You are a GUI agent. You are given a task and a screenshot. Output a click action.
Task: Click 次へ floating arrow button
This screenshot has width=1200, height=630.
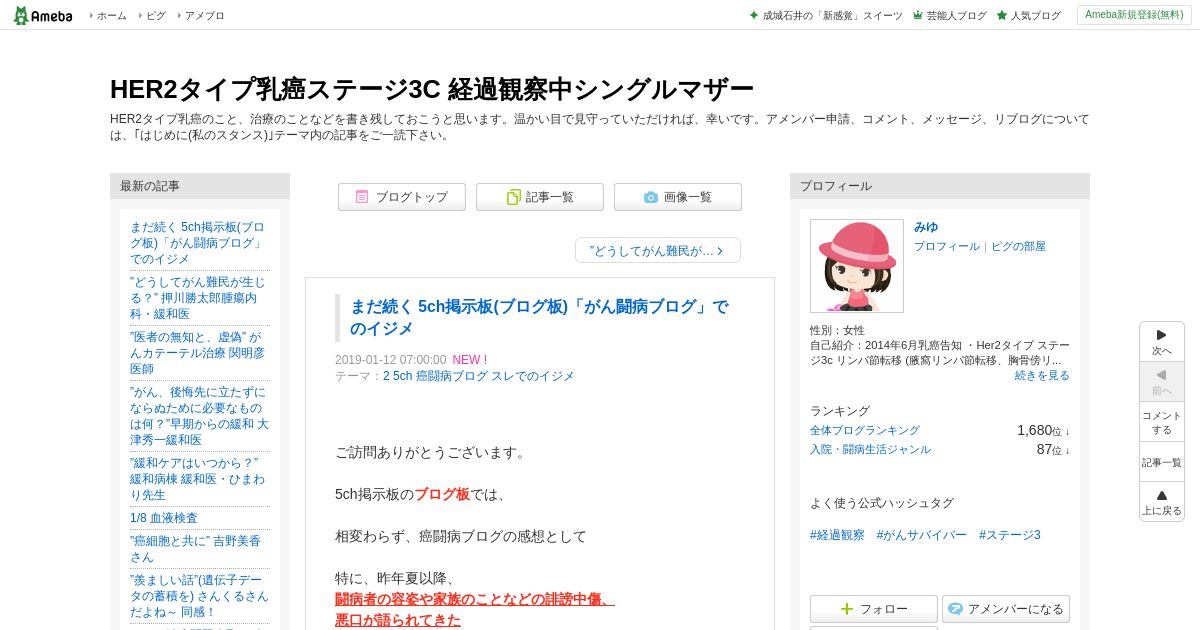(x=1162, y=342)
